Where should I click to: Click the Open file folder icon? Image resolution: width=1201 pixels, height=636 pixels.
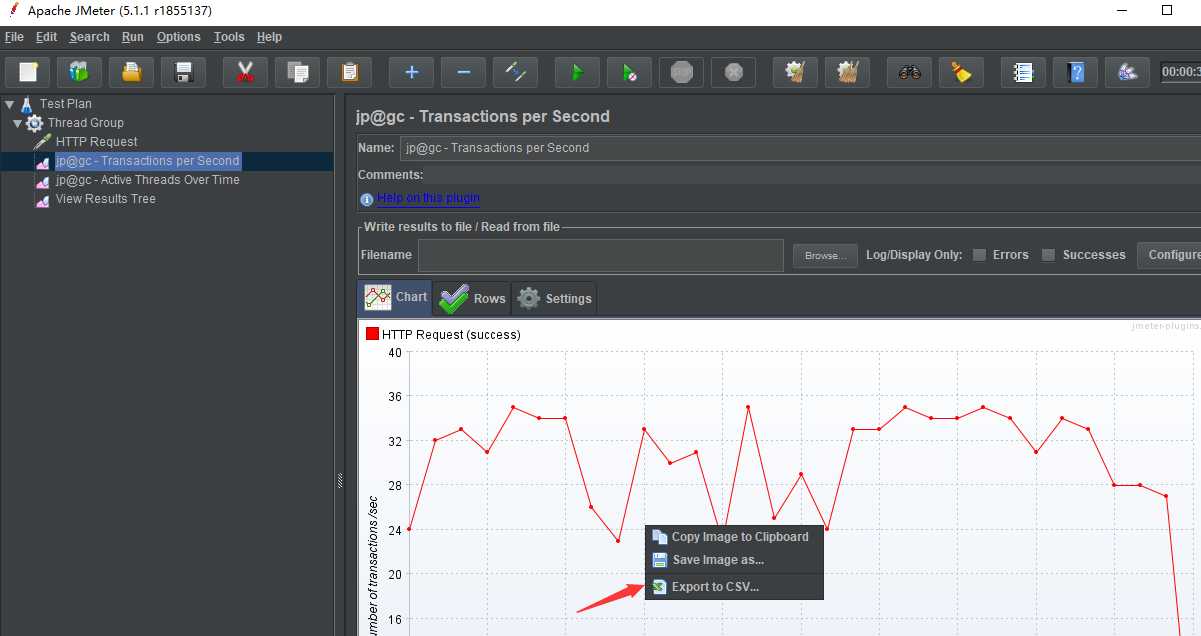point(131,72)
